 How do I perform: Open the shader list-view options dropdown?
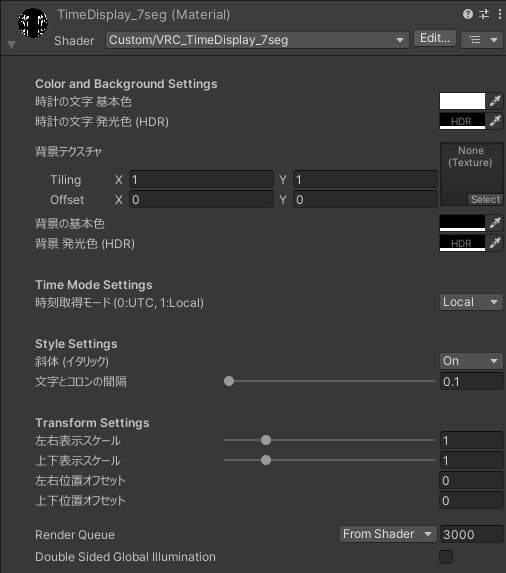(x=483, y=39)
